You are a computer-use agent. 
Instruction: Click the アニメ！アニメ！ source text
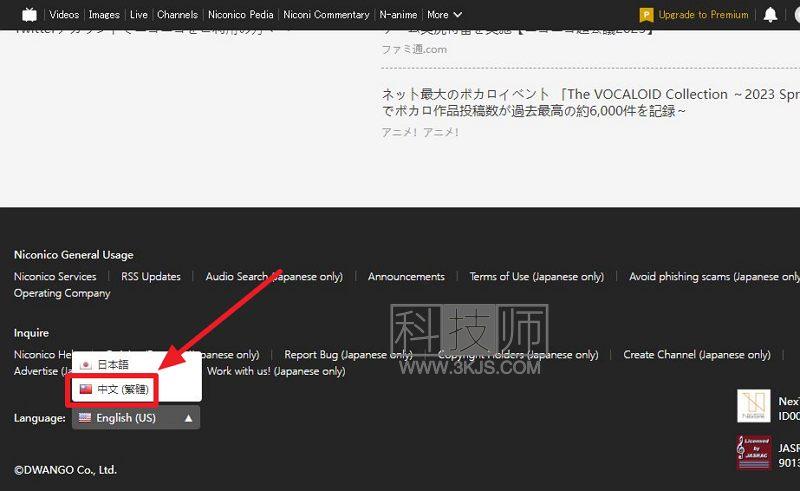coord(420,132)
